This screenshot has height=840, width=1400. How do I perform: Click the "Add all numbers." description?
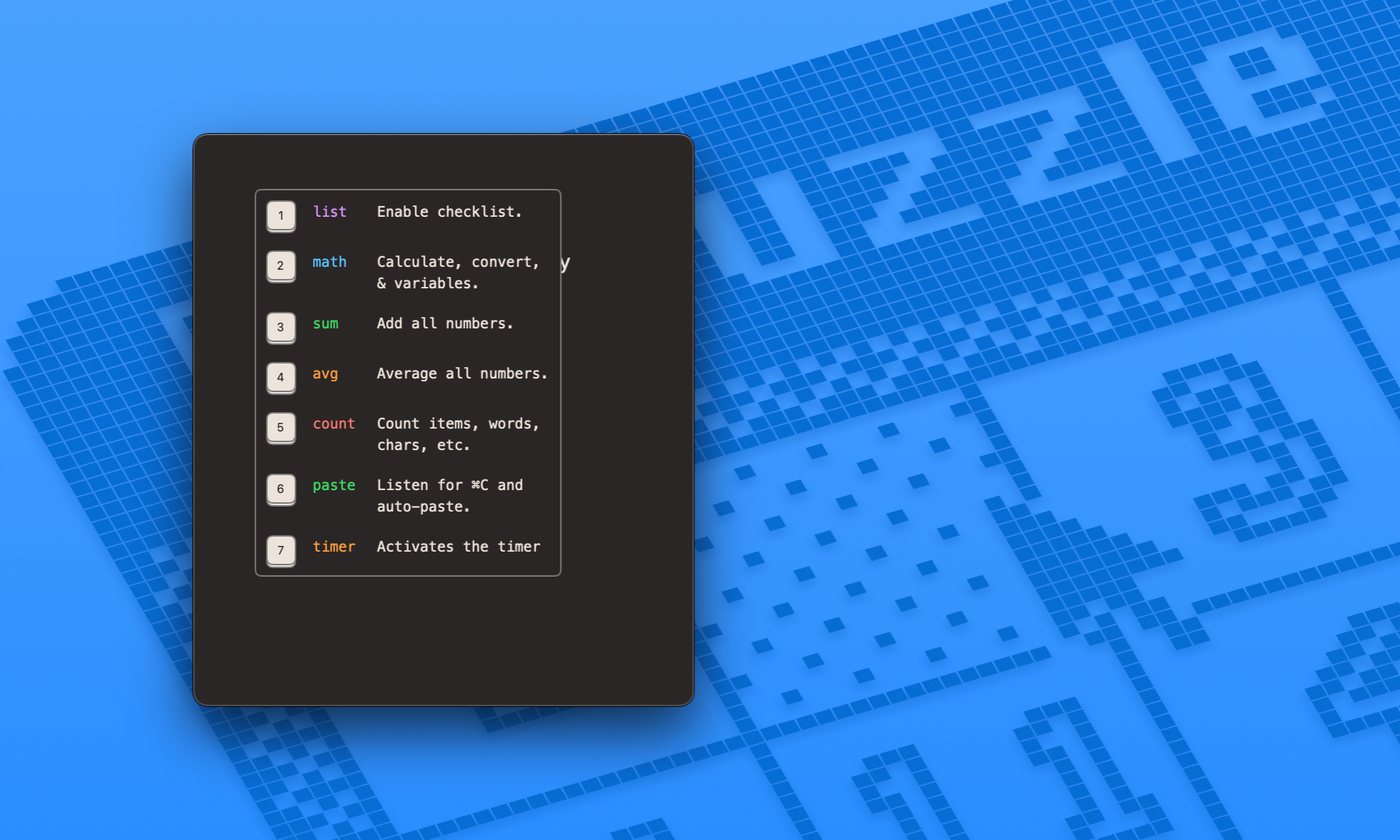(445, 323)
